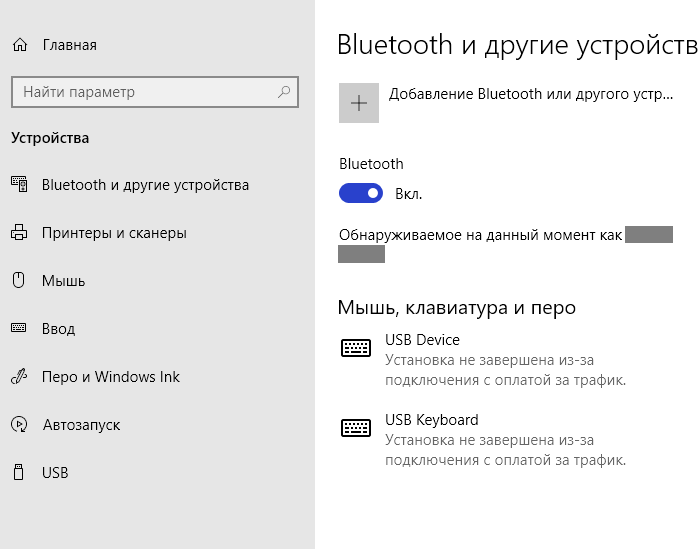The height and width of the screenshot is (549, 700).
Task: Click inside the Найти параметр search field
Action: 154,92
